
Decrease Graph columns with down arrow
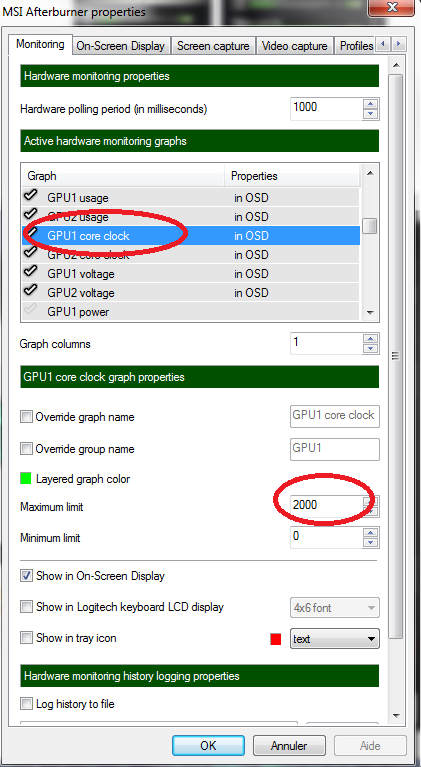371,349
